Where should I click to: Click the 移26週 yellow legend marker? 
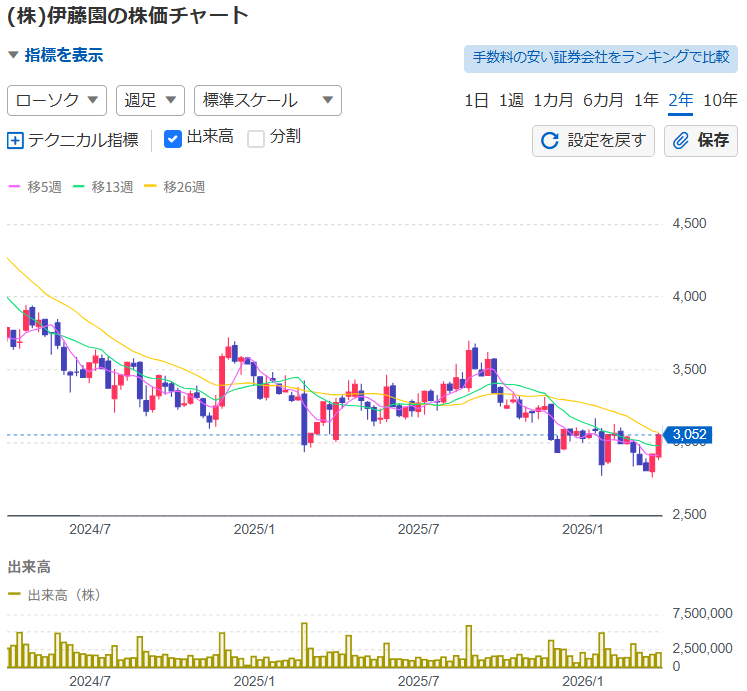(x=151, y=186)
